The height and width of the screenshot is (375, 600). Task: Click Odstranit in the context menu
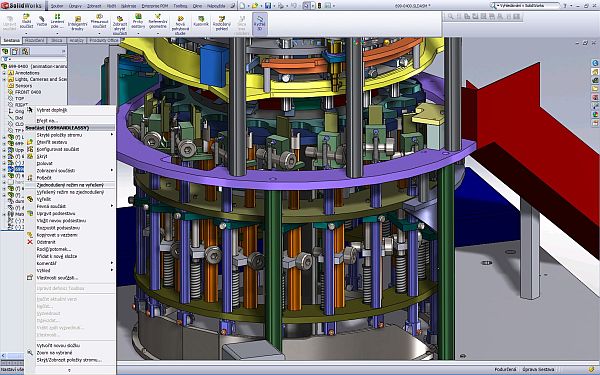[x=46, y=242]
